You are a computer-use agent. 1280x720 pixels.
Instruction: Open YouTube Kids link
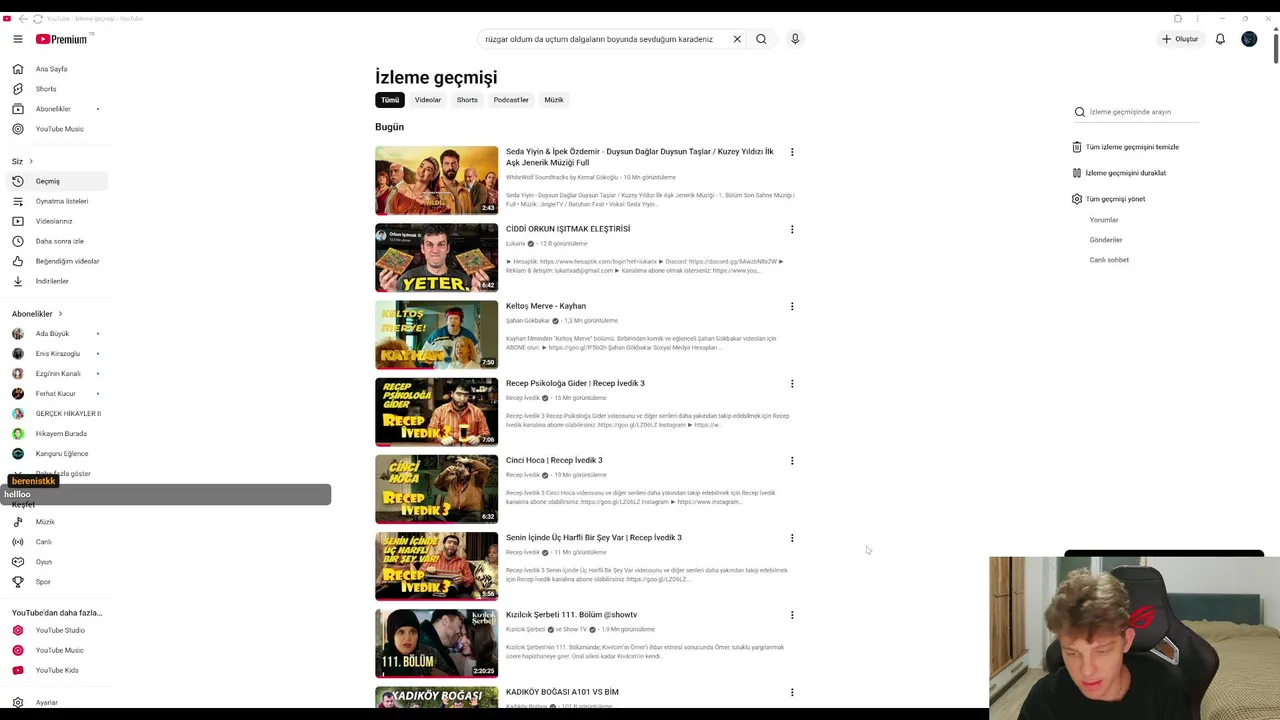(x=56, y=670)
